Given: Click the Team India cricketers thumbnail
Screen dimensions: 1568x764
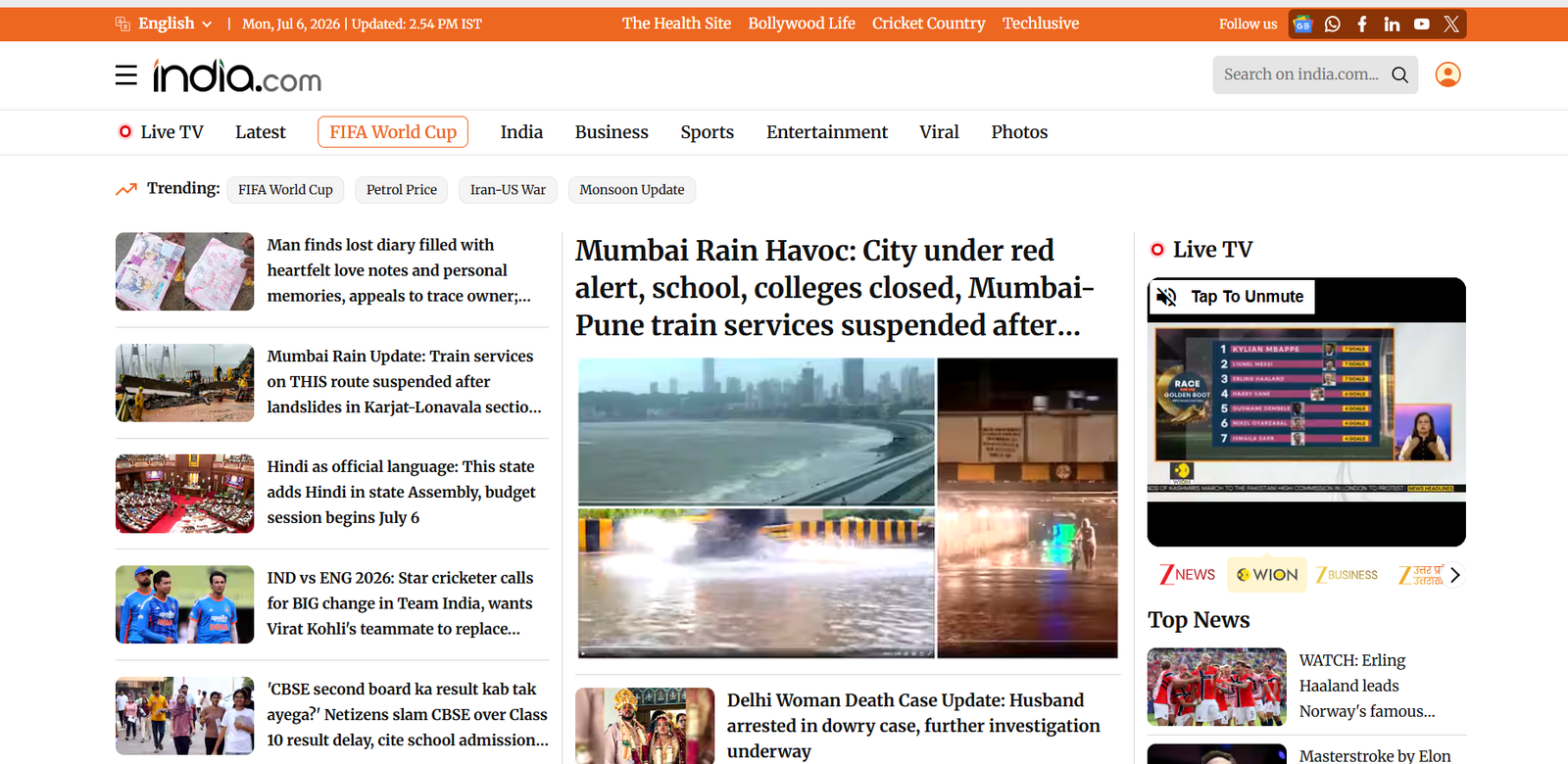Looking at the screenshot, I should (x=185, y=604).
